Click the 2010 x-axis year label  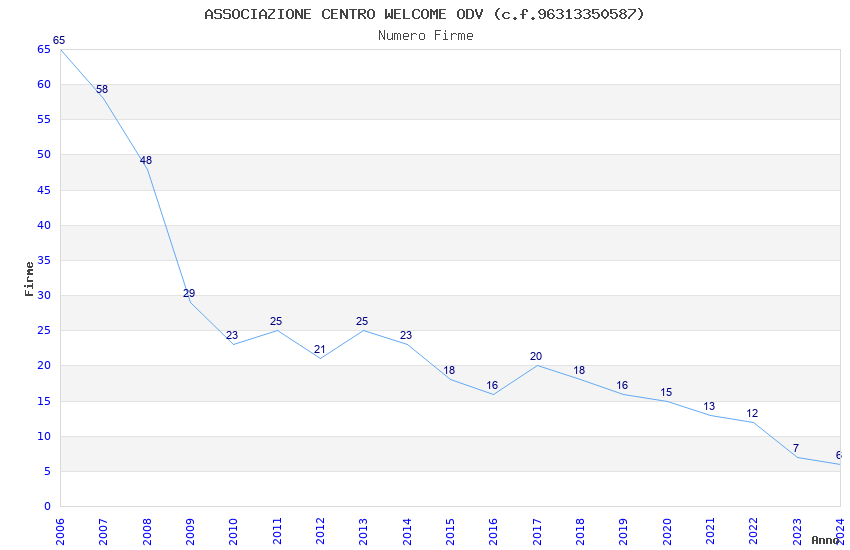point(233,532)
